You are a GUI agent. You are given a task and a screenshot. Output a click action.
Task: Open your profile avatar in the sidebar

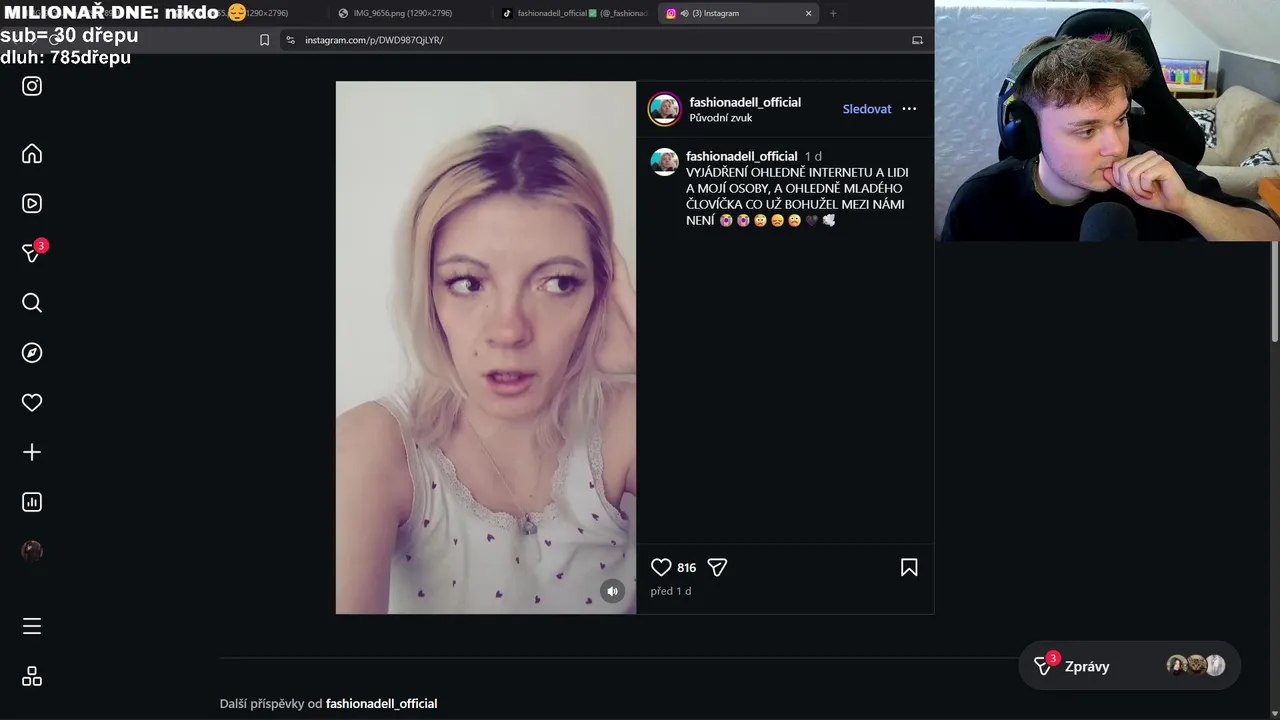click(32, 551)
